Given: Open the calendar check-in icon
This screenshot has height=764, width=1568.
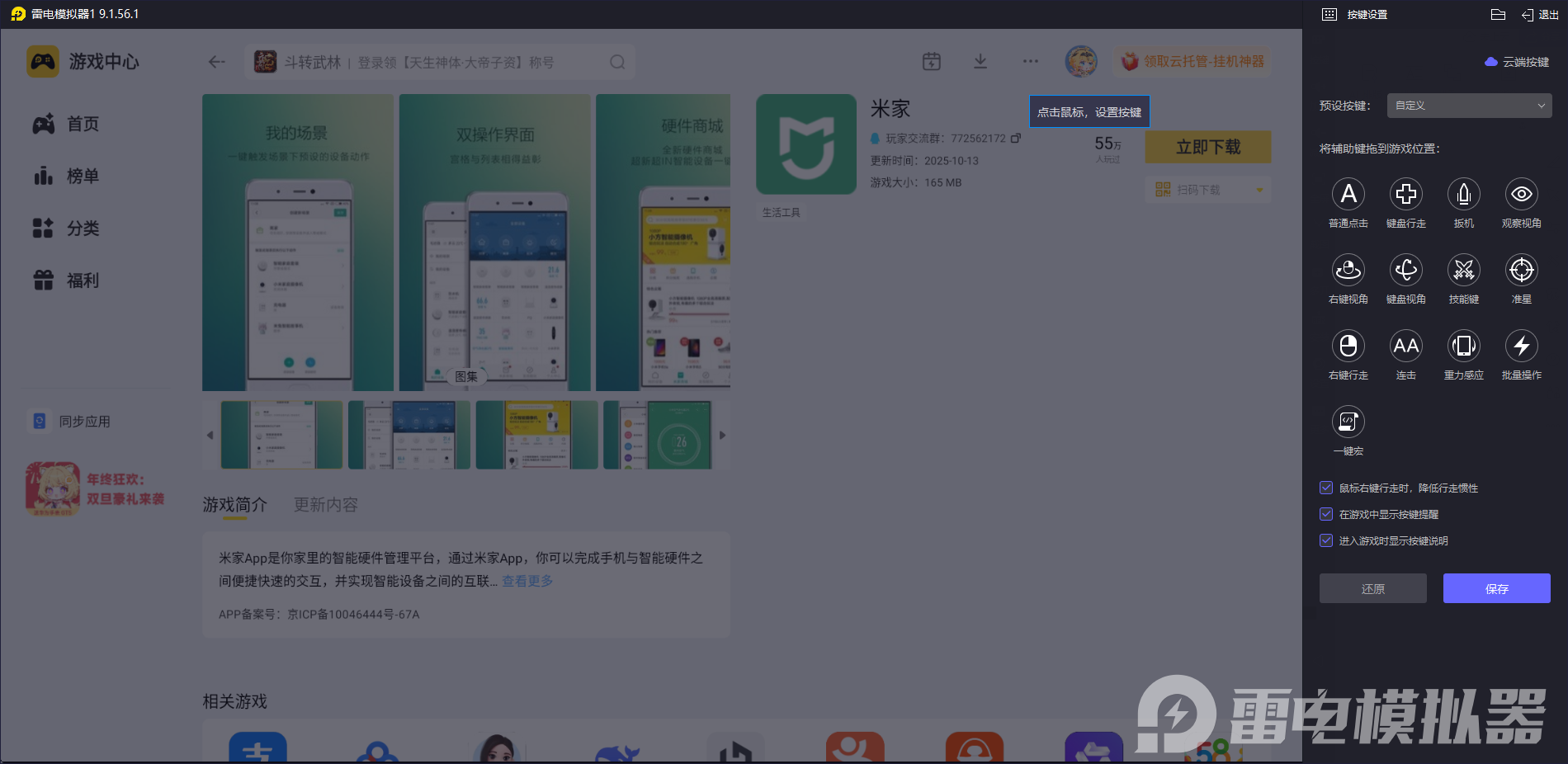Looking at the screenshot, I should tap(932, 61).
